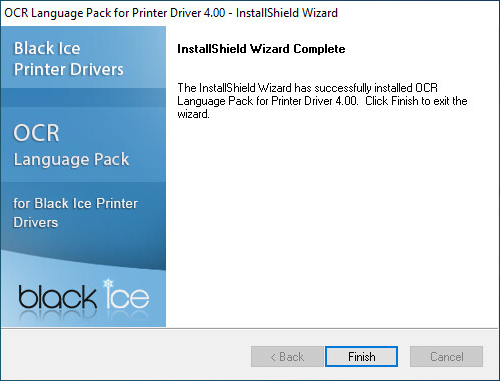Image resolution: width=500 pixels, height=381 pixels.
Task: Click the word "black" in the logo
Action: click(57, 297)
